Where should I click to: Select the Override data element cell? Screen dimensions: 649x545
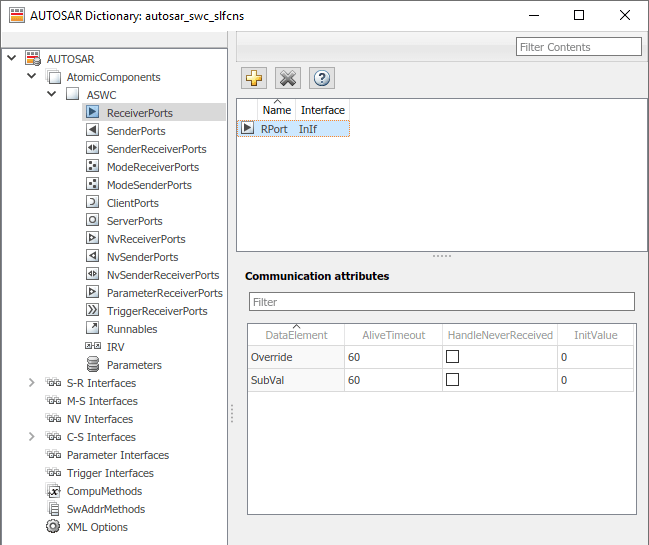296,357
